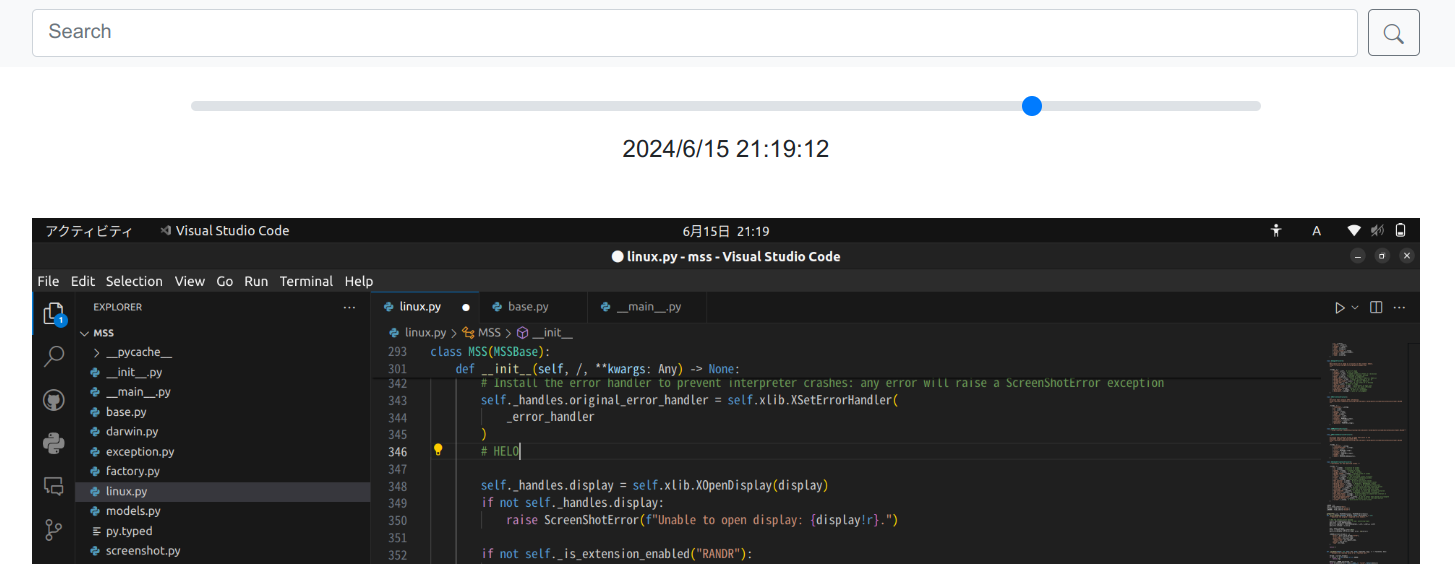
Task: Open factory.py in the explorer
Action: [133, 471]
